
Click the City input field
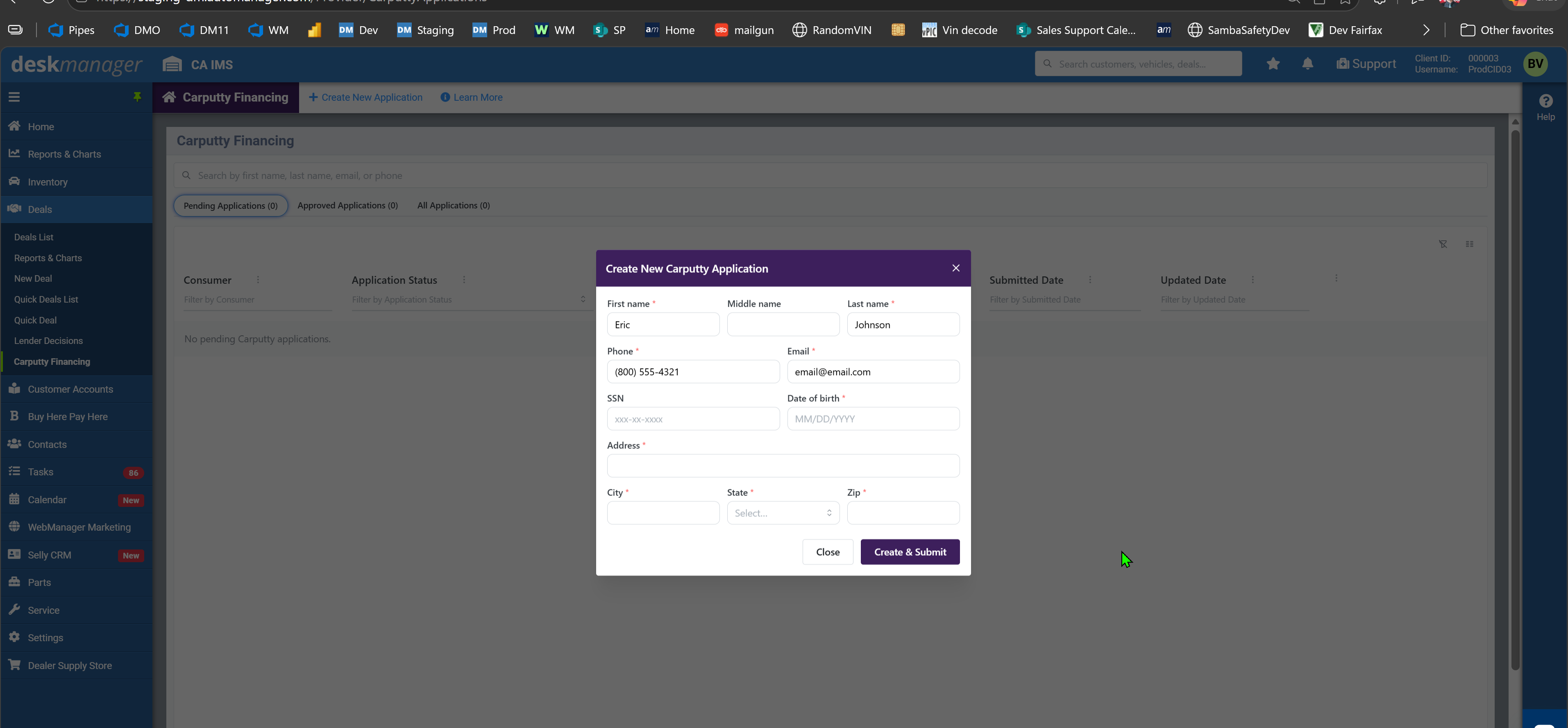663,513
